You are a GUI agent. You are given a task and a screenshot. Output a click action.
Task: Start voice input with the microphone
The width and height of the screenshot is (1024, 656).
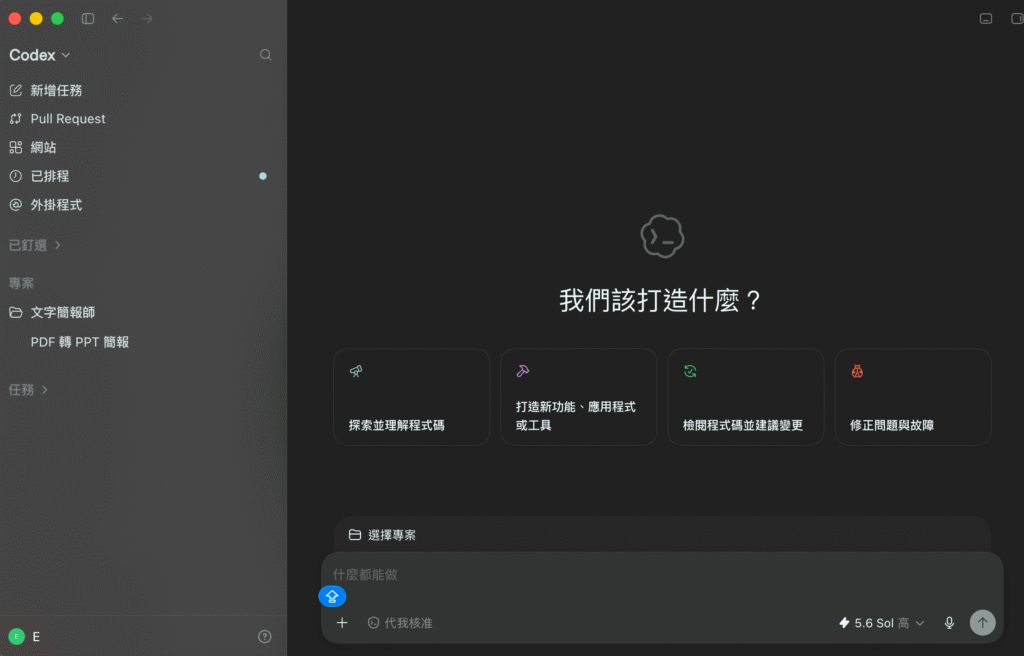click(950, 623)
